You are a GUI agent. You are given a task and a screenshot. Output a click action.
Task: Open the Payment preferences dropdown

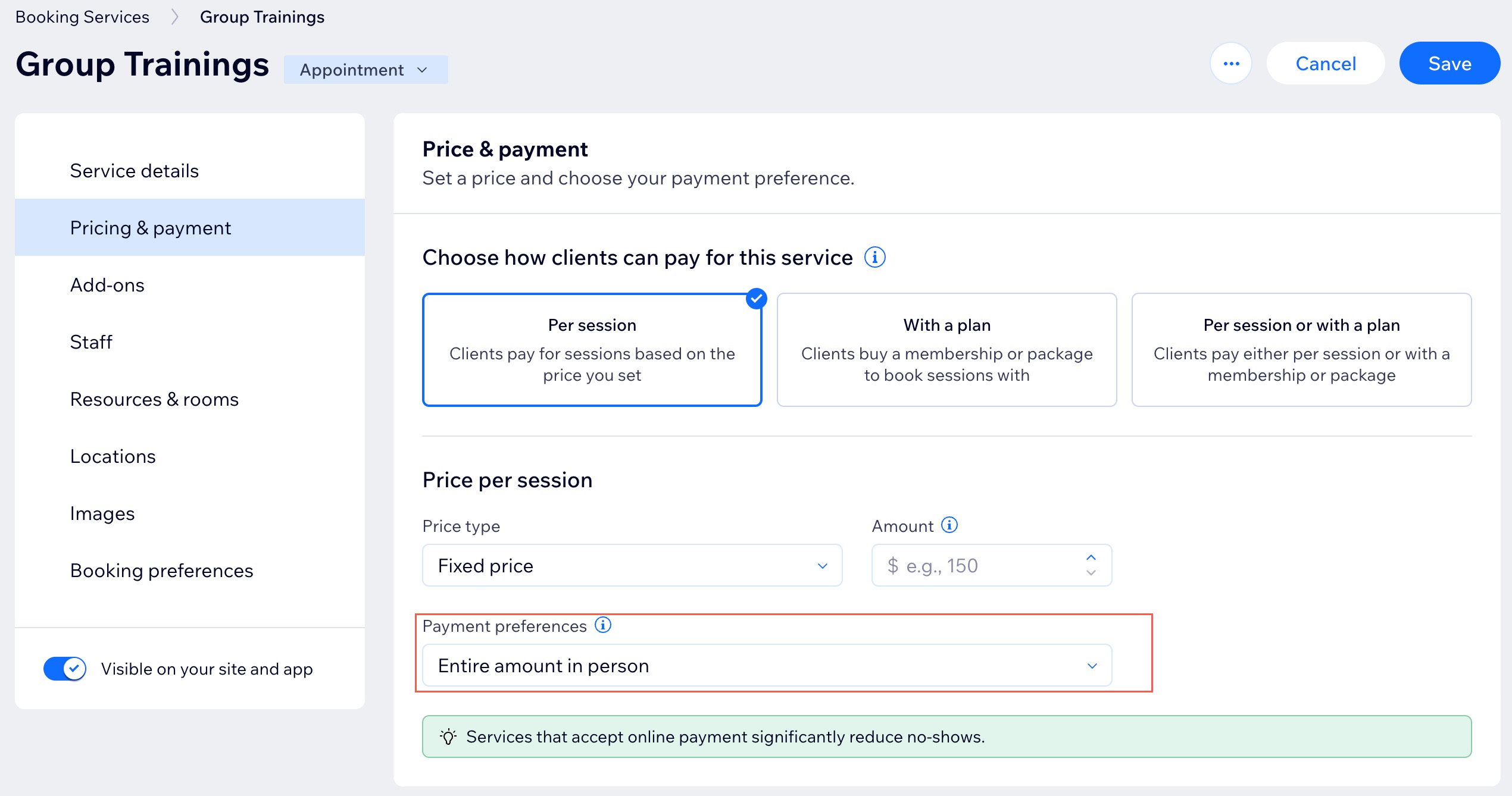(x=767, y=666)
